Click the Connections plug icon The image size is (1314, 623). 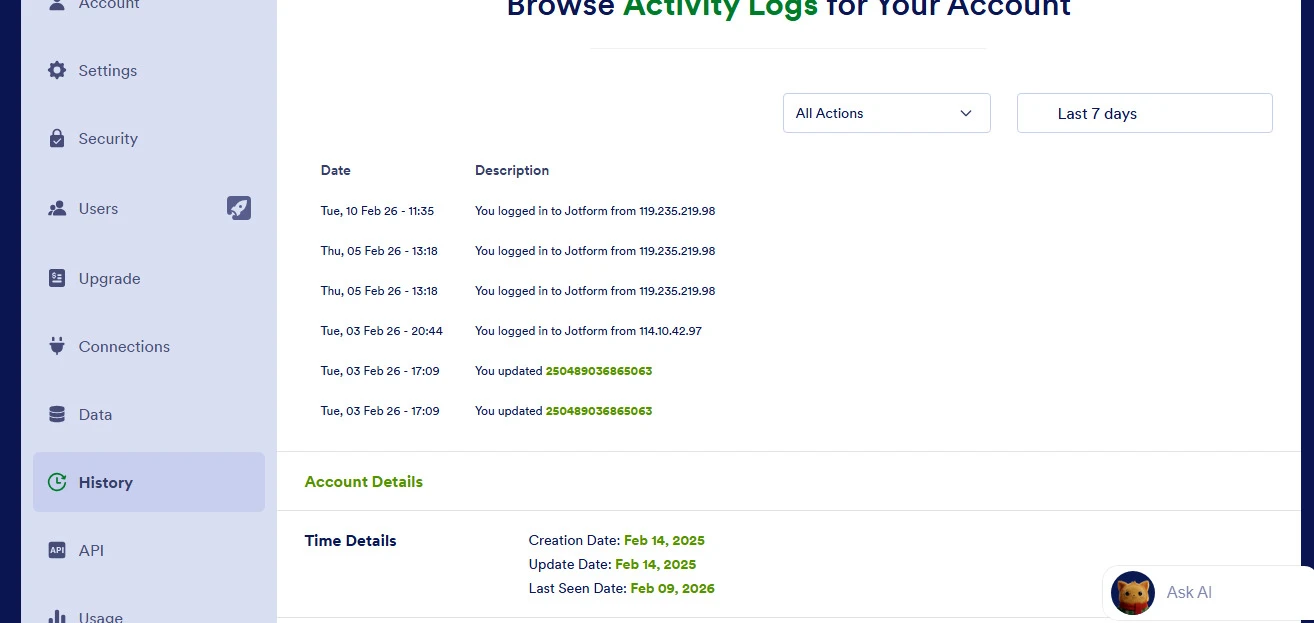click(x=57, y=346)
